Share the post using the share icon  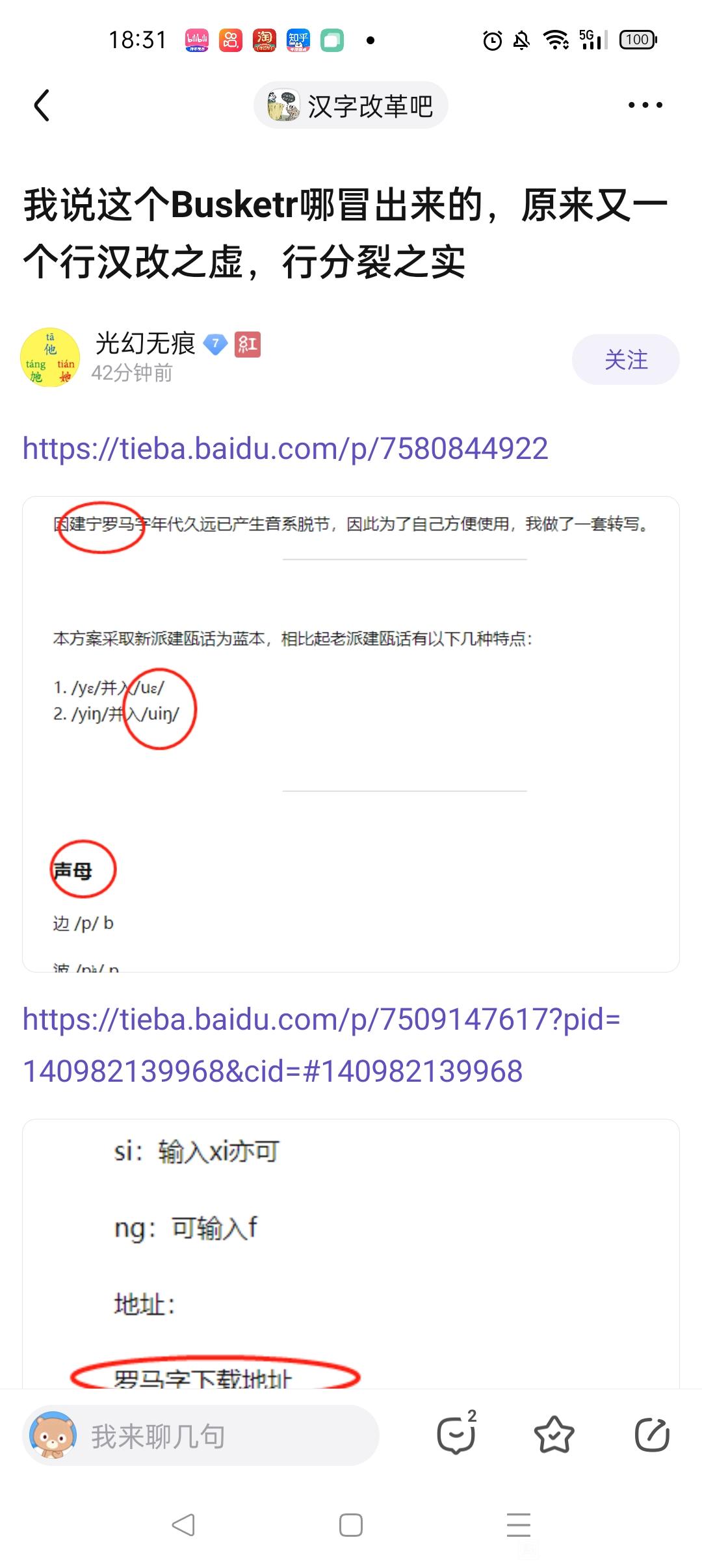coord(652,1435)
